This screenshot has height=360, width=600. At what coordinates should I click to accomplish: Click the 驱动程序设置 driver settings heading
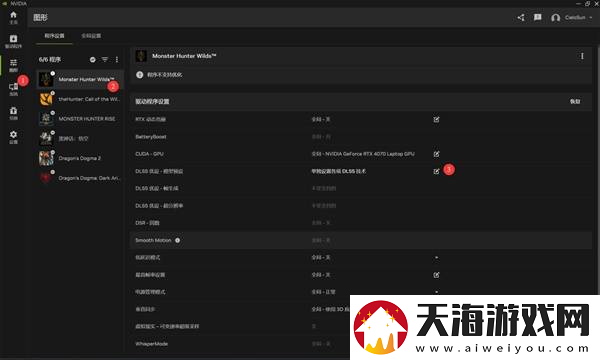pyautogui.click(x=152, y=101)
